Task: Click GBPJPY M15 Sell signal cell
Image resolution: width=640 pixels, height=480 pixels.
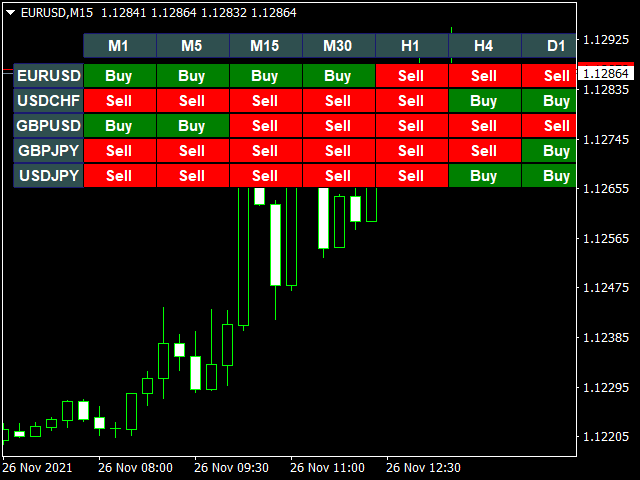Action: tap(266, 151)
